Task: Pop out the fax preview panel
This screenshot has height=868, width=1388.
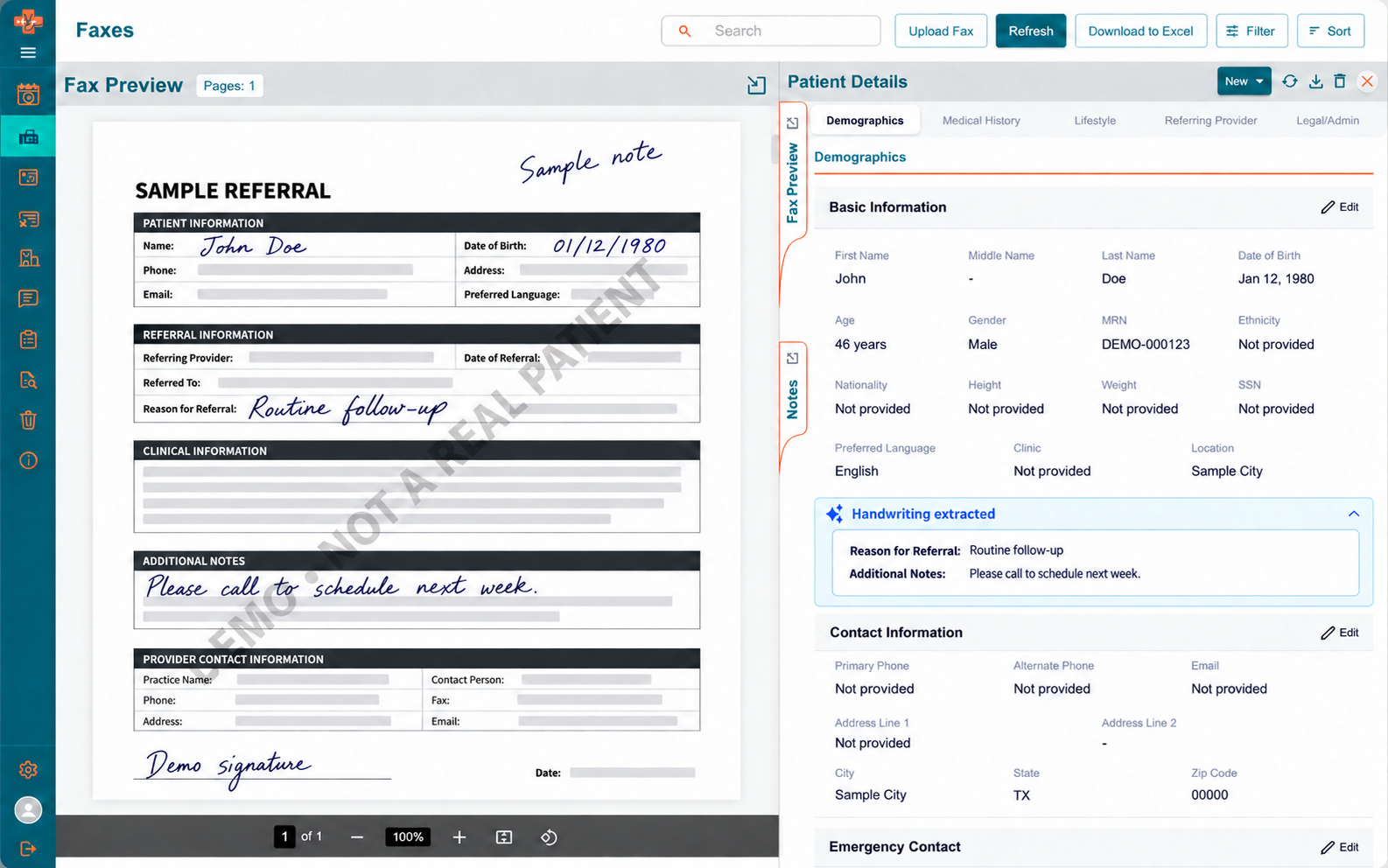Action: (x=756, y=85)
